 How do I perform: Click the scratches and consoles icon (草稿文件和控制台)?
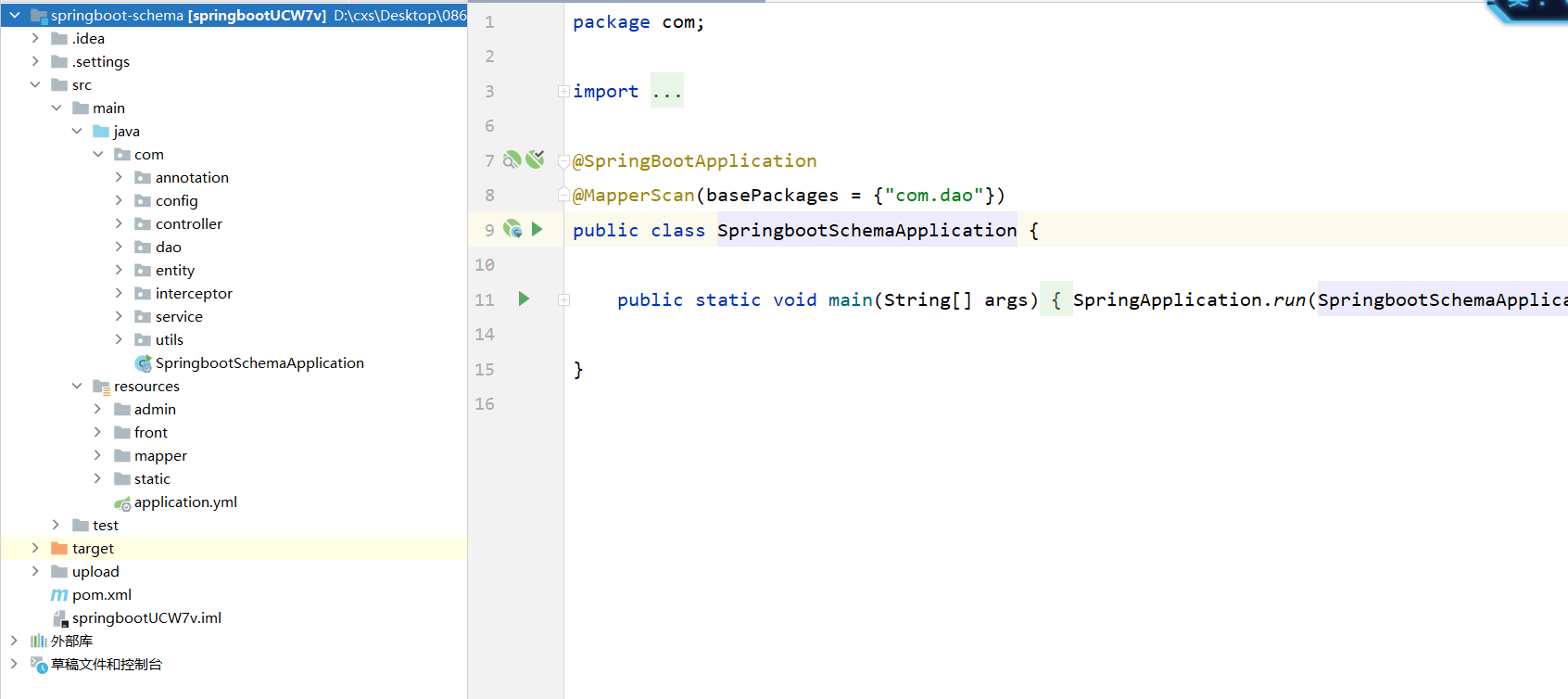point(39,665)
